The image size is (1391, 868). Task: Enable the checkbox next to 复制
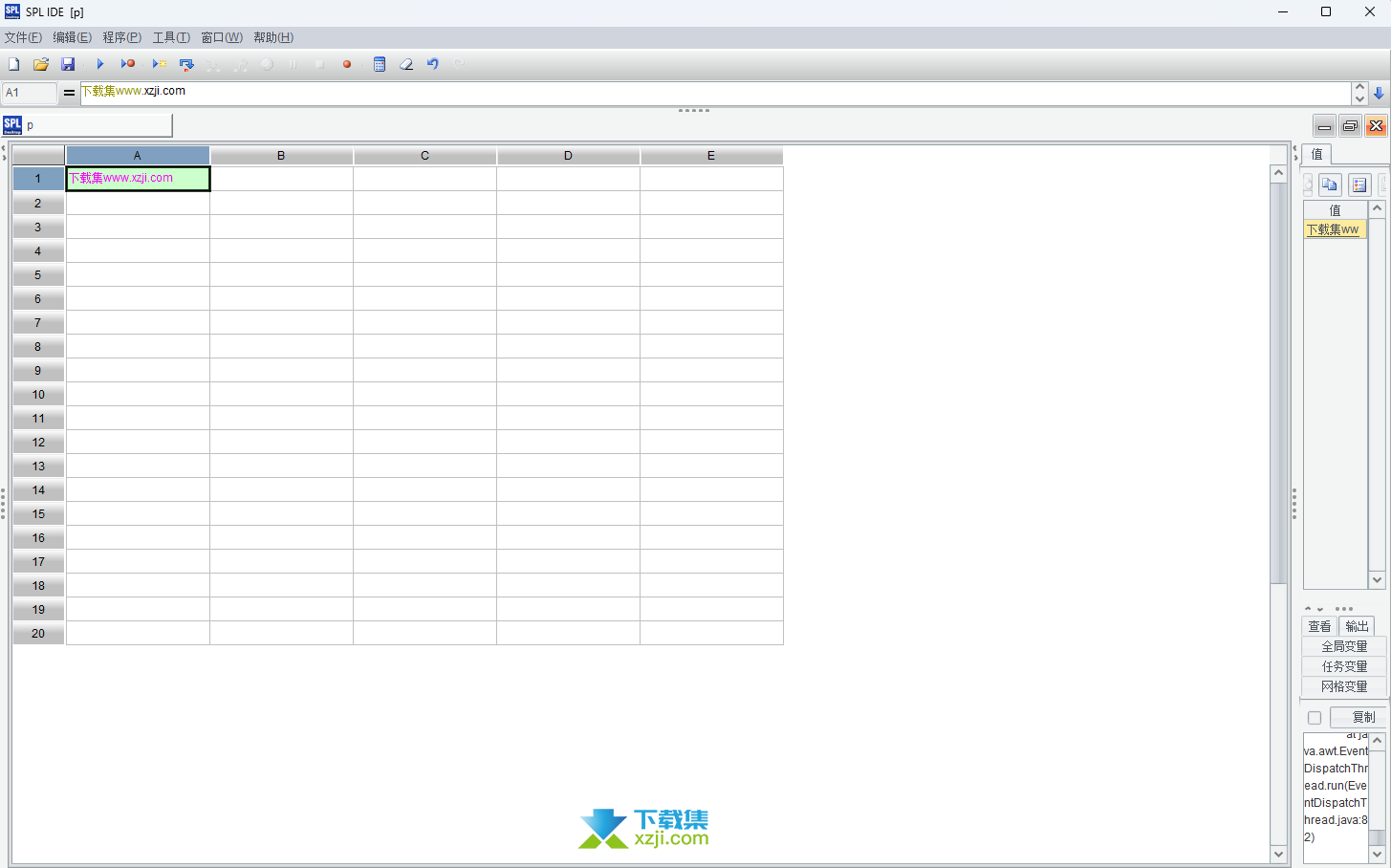[1313, 717]
